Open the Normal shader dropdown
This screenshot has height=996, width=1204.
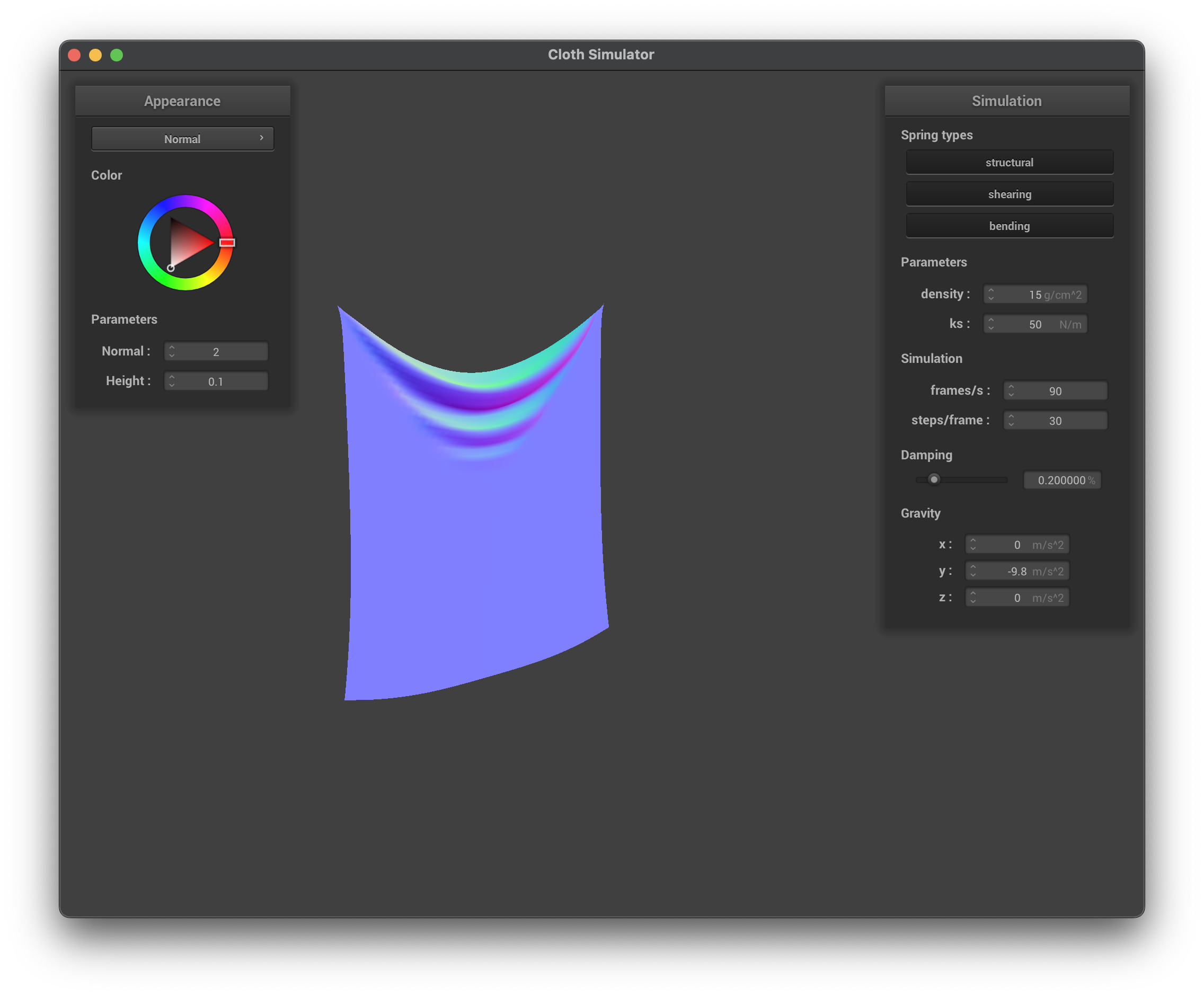(x=182, y=139)
